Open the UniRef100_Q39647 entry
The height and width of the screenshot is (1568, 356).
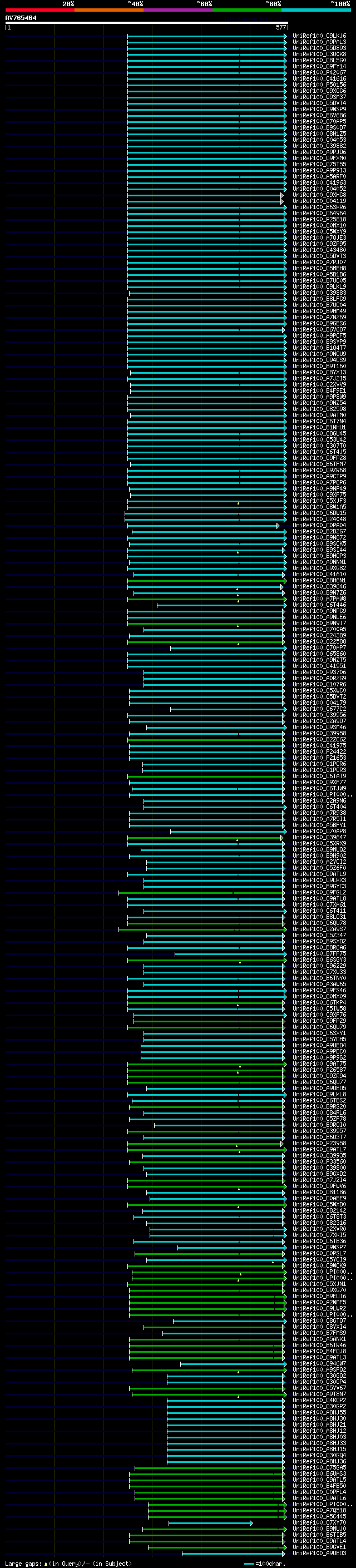pos(319,838)
